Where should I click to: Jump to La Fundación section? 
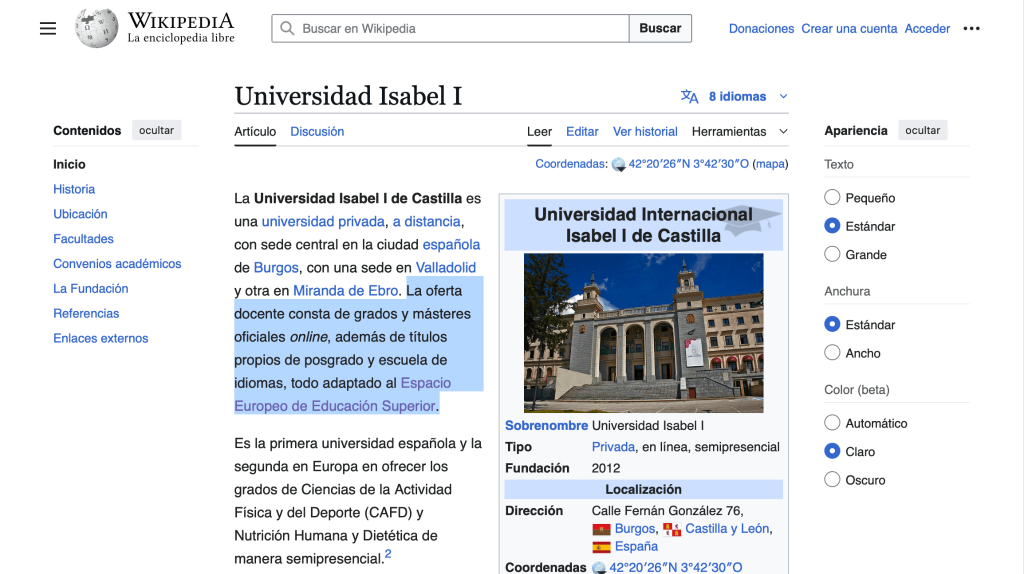click(x=91, y=288)
